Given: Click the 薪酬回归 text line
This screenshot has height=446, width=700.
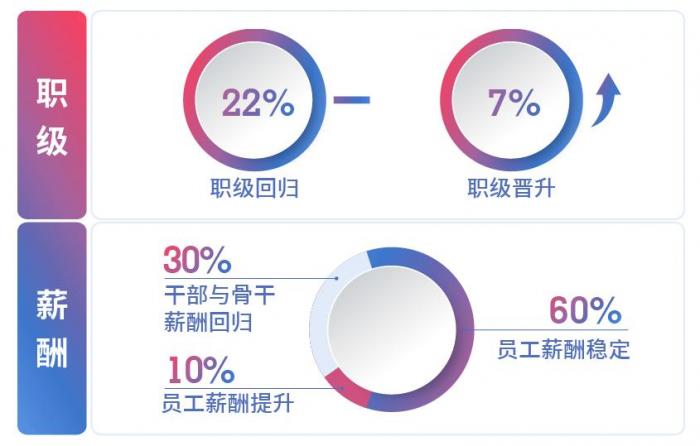Looking at the screenshot, I should pos(207,322).
